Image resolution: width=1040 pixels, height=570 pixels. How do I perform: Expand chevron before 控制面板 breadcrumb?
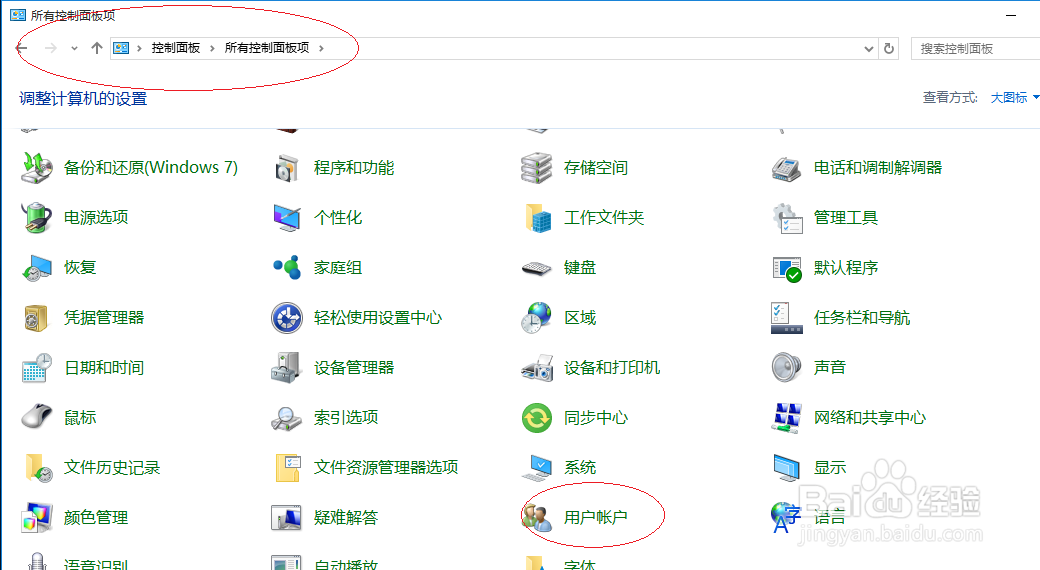click(x=139, y=48)
